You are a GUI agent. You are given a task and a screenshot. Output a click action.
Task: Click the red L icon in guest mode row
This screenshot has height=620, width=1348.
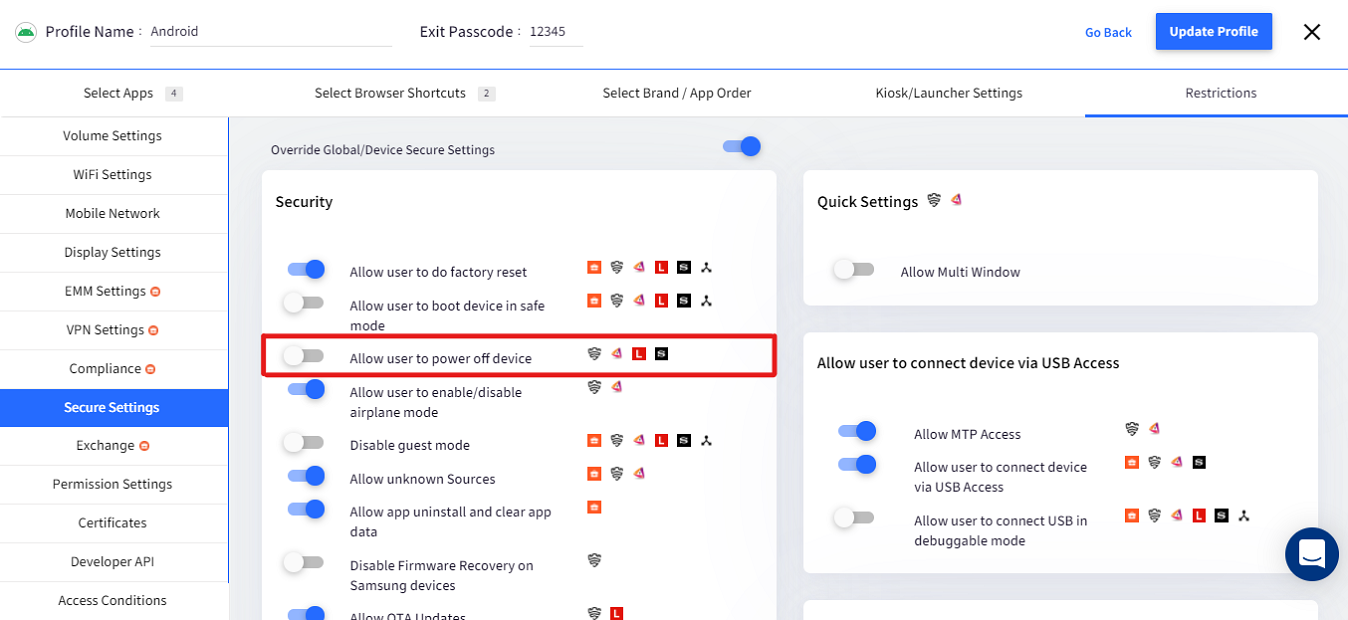(661, 440)
